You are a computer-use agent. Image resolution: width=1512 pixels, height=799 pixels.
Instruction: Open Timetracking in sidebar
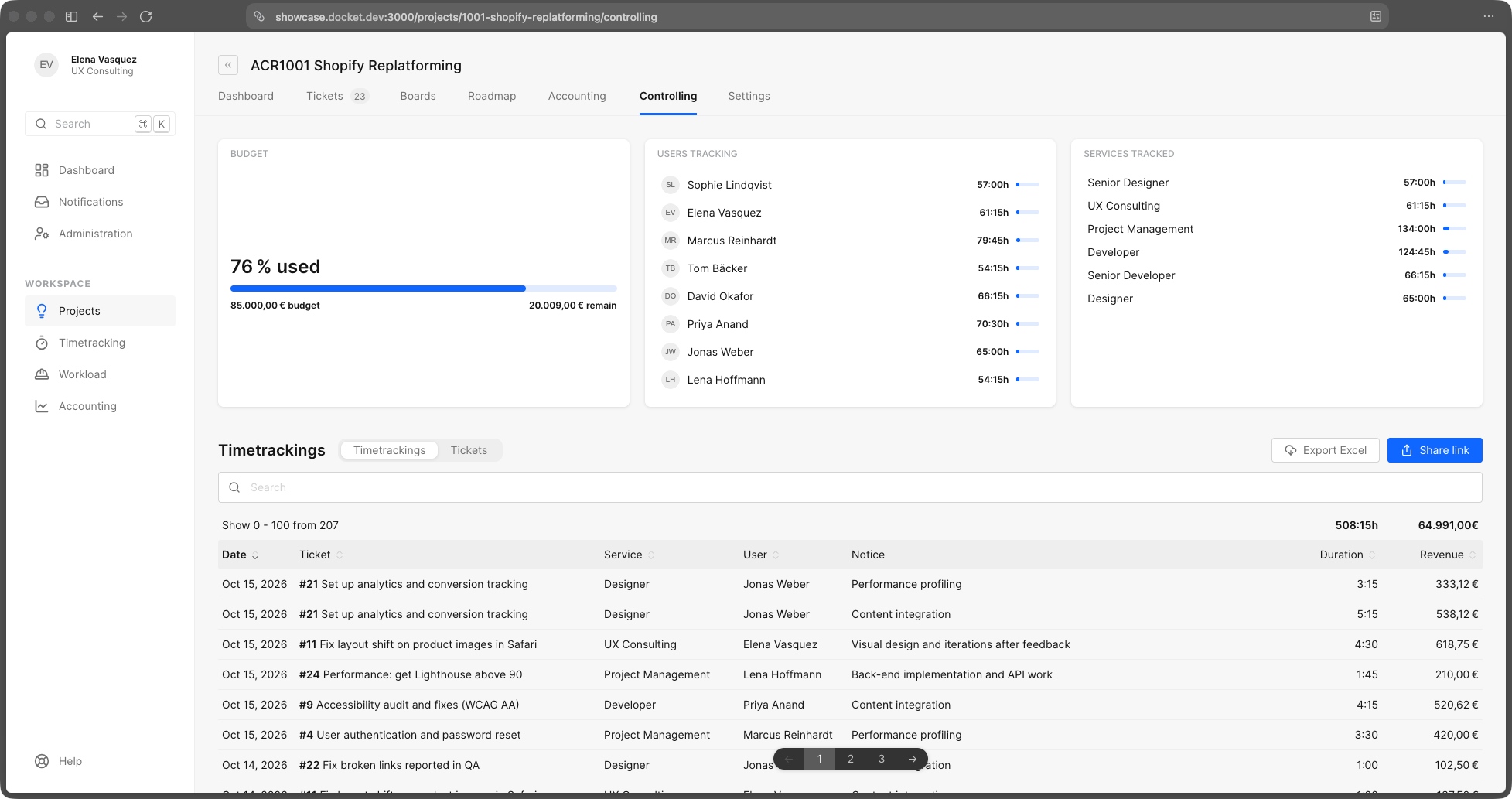tap(100, 343)
